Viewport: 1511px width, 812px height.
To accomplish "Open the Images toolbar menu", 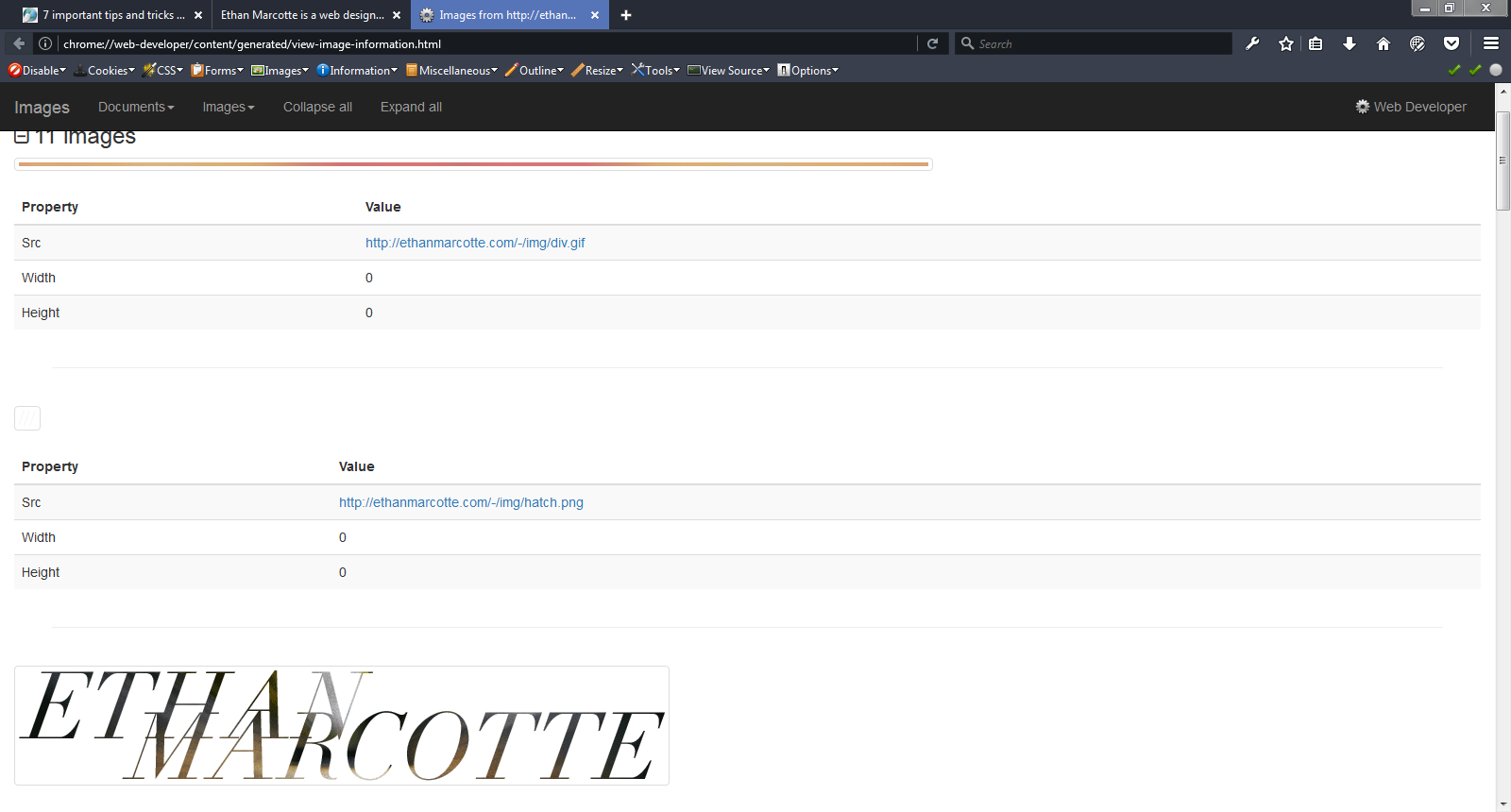I will tap(280, 70).
